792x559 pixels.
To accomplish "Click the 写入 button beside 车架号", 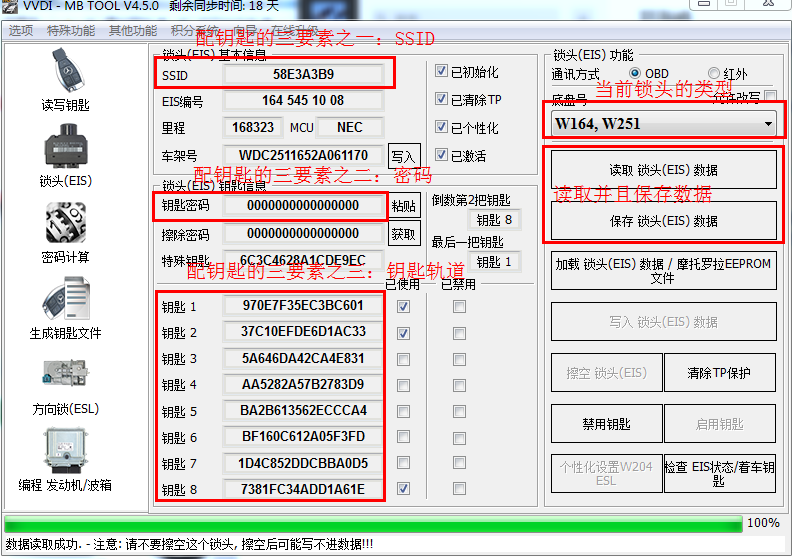I will tap(404, 157).
